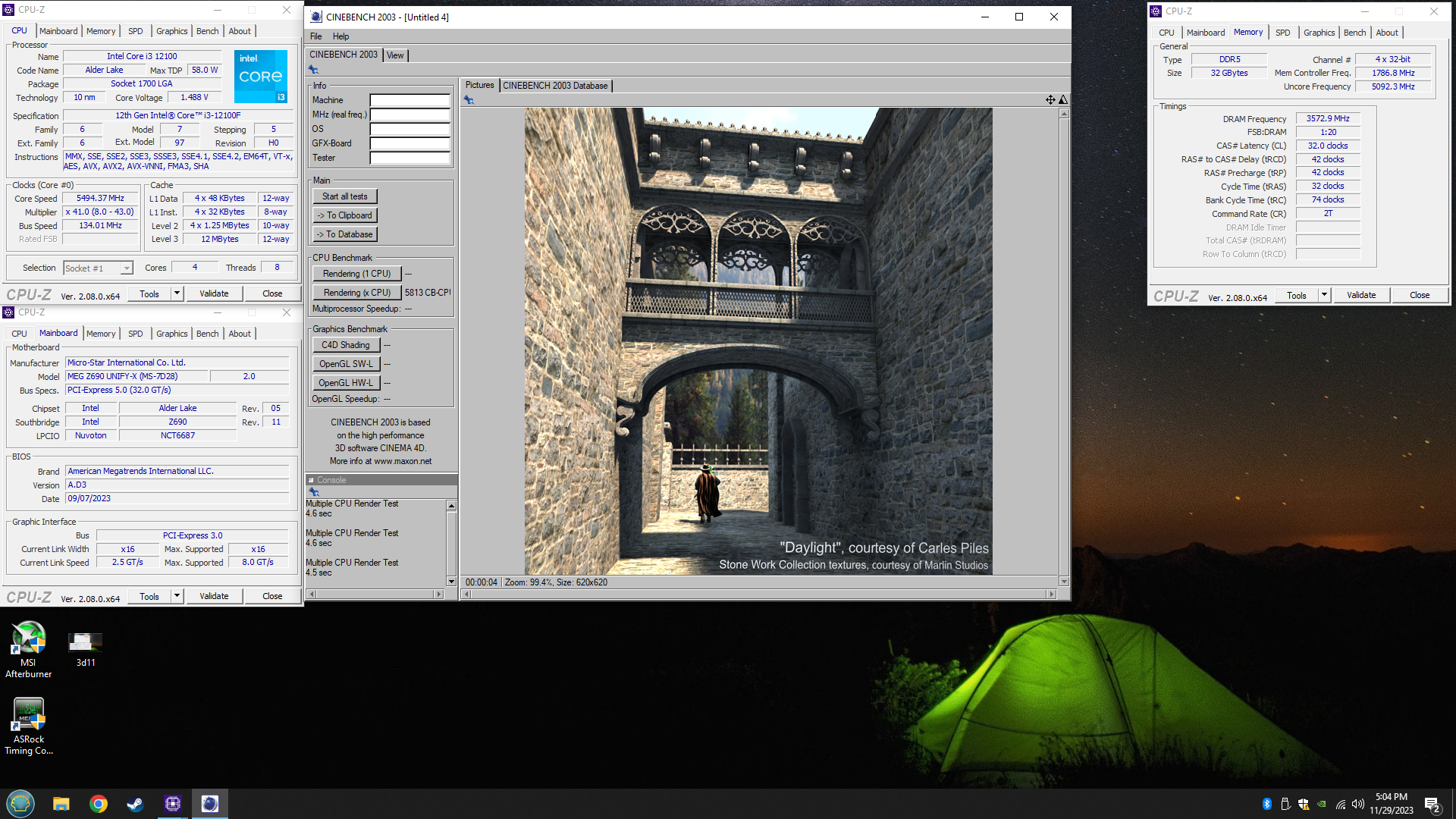The height and width of the screenshot is (819, 1456).
Task: Open ASRock Timing Configurator desktop shortcut
Action: click(29, 726)
